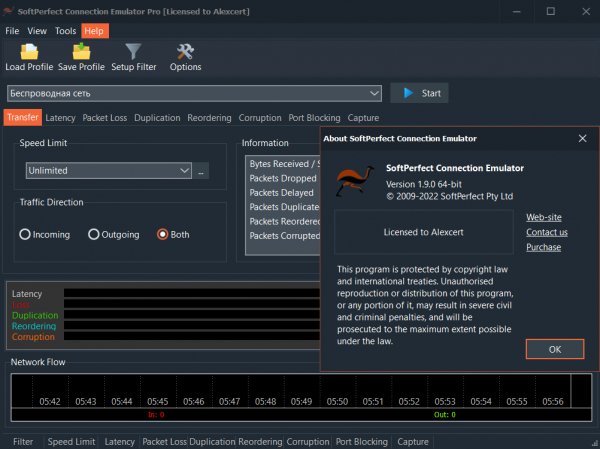This screenshot has width=600, height=449.
Task: Click the 05:46 marker in Network Flow
Action: click(194, 402)
